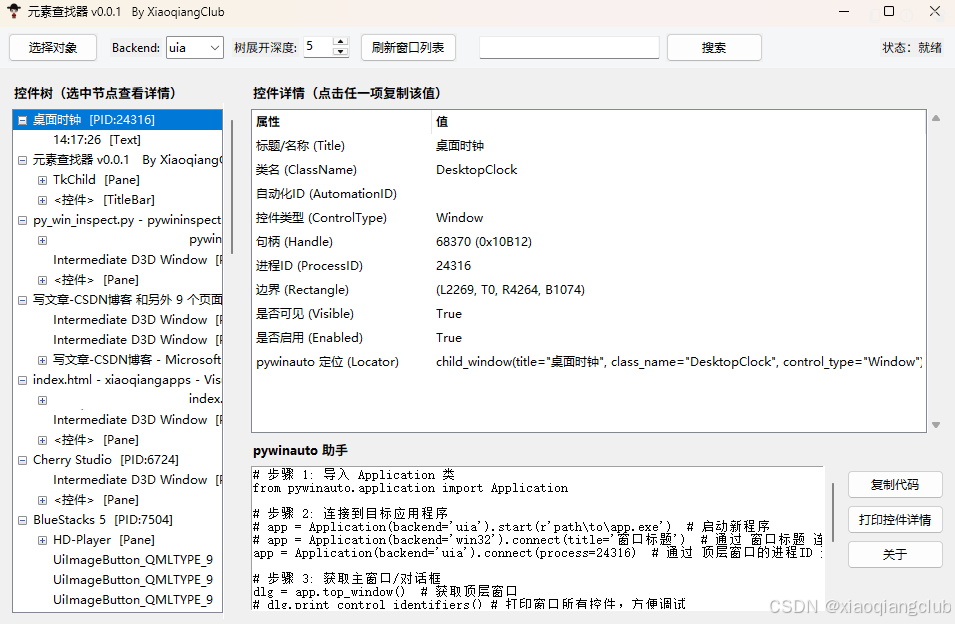The width and height of the screenshot is (955, 624).
Task: Collapse the py_win_inspect.py tree node
Action: click(23, 220)
